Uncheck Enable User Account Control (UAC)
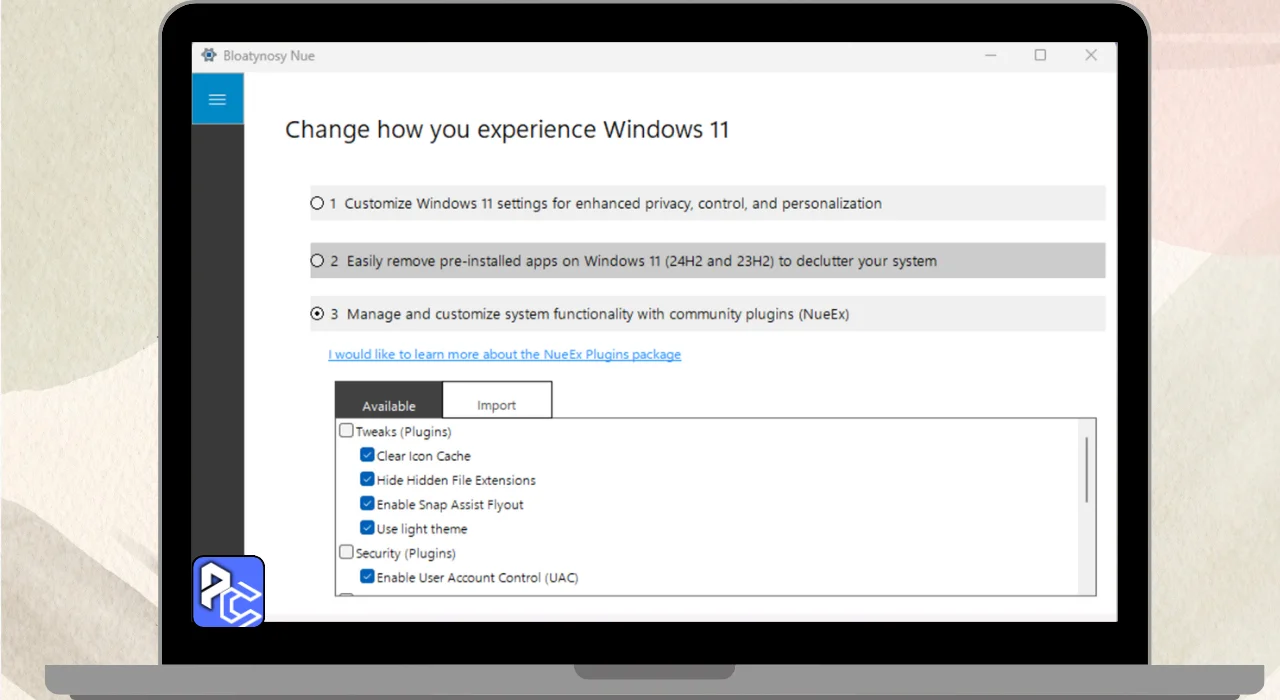This screenshot has height=700, width=1280. pyautogui.click(x=368, y=577)
